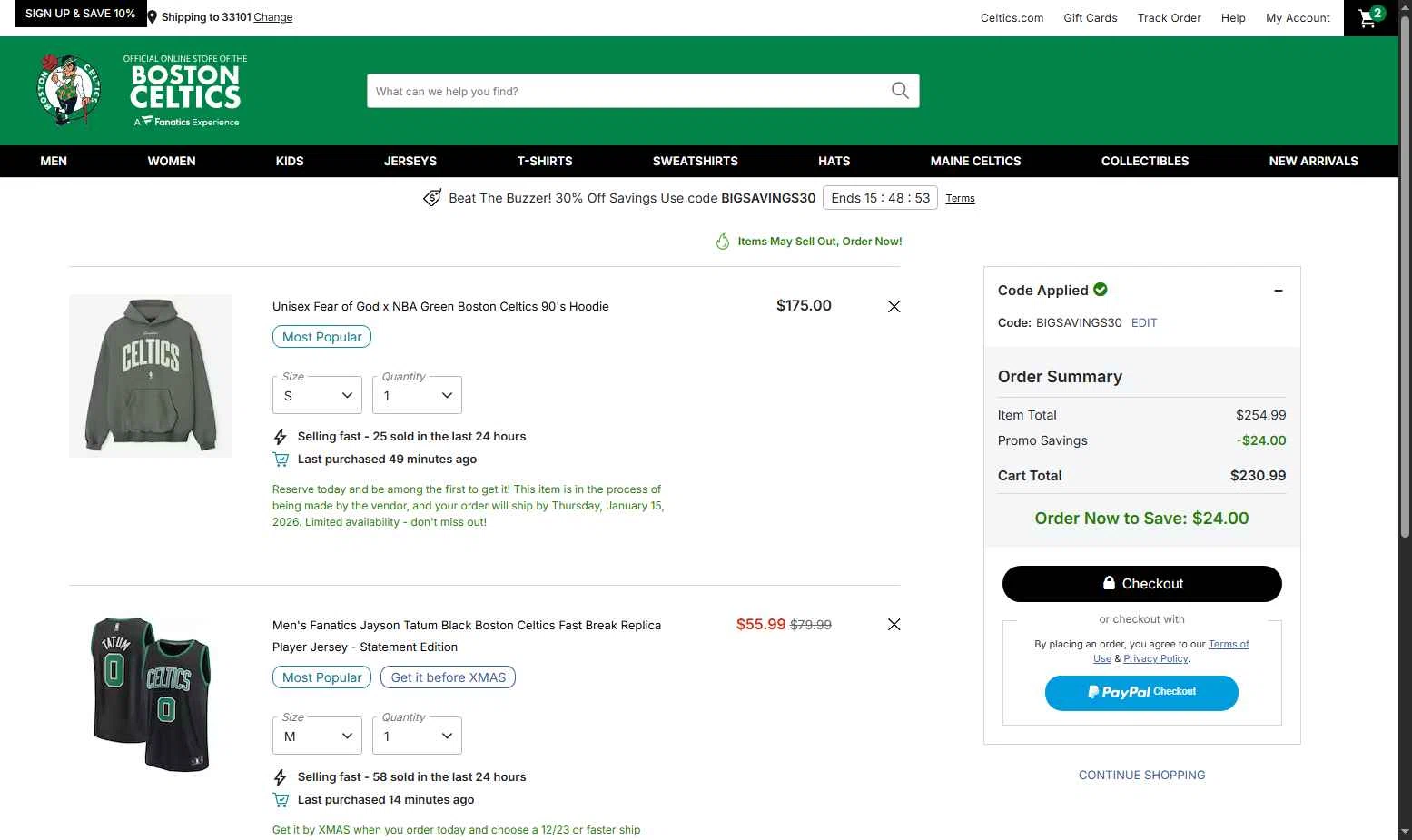Open the KIDS menu
The height and width of the screenshot is (840, 1412).
click(290, 161)
